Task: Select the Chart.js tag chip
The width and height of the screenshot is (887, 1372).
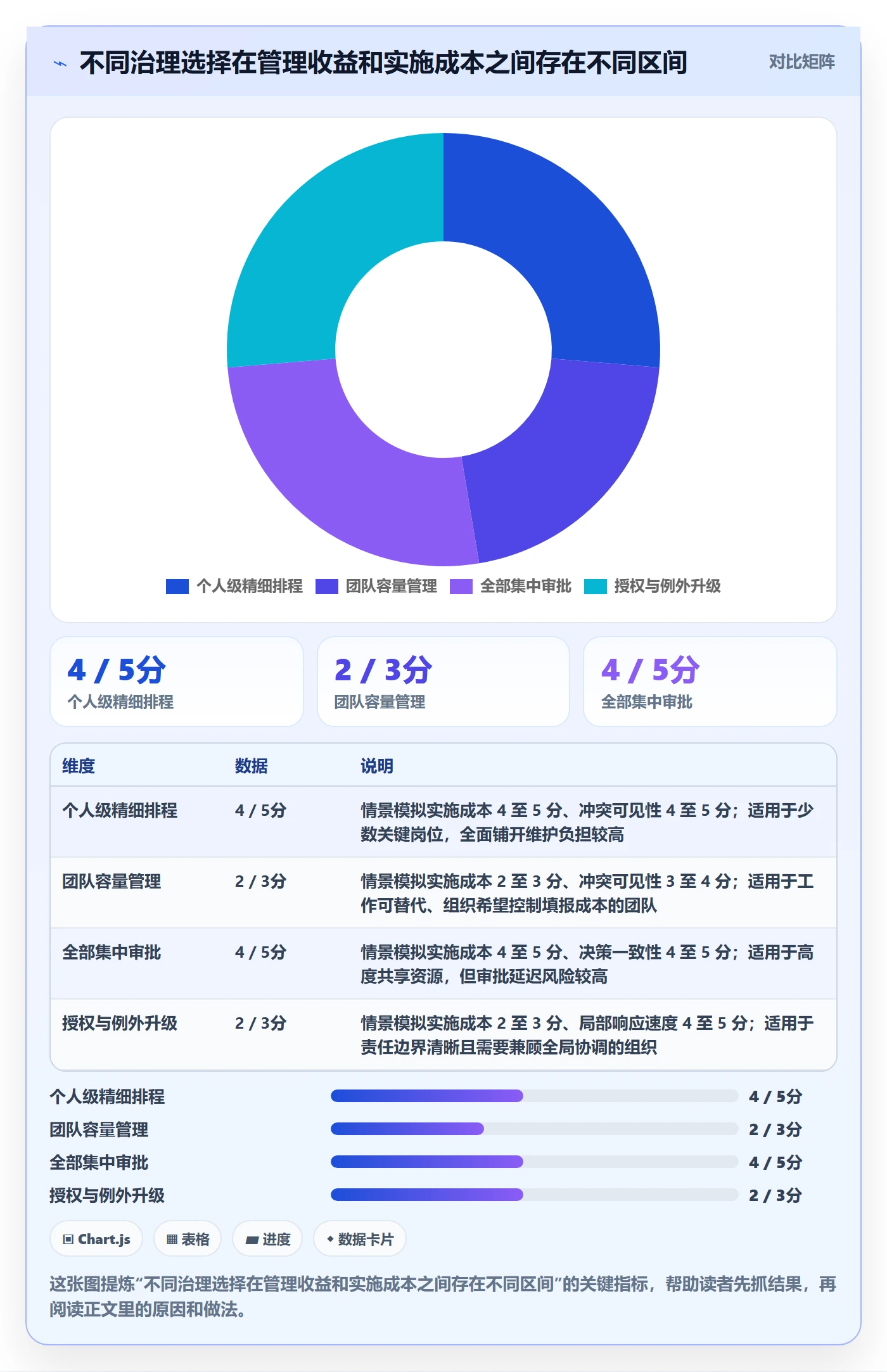Action: point(96,1239)
